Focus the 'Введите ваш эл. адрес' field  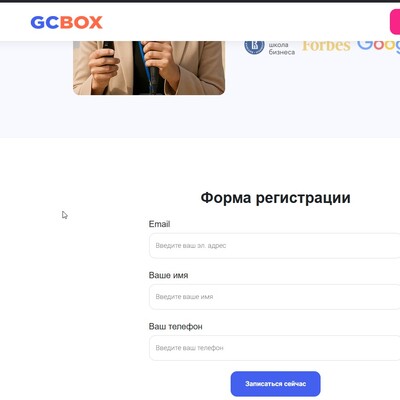274,246
